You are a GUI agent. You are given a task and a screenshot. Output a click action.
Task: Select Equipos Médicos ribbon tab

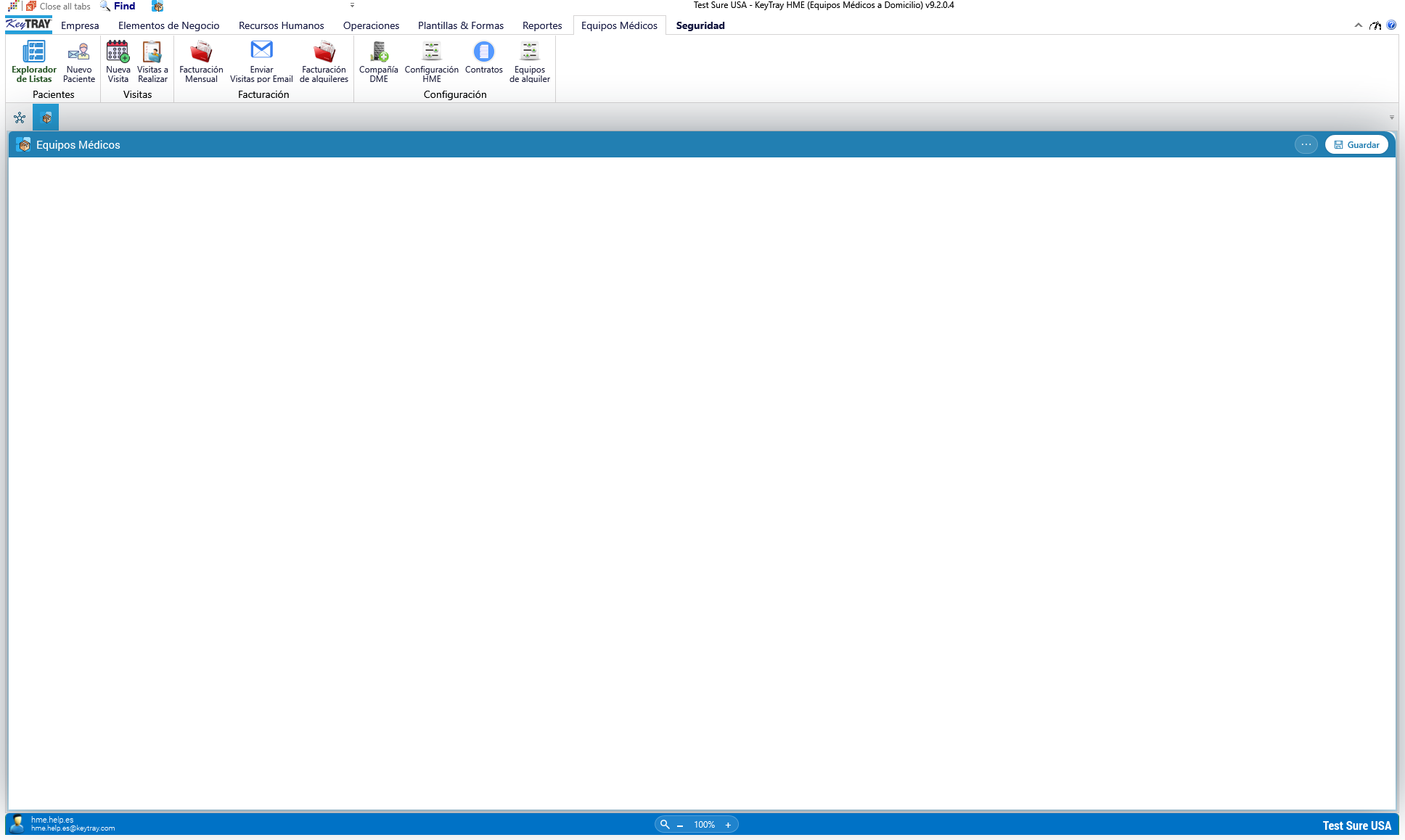(x=619, y=25)
